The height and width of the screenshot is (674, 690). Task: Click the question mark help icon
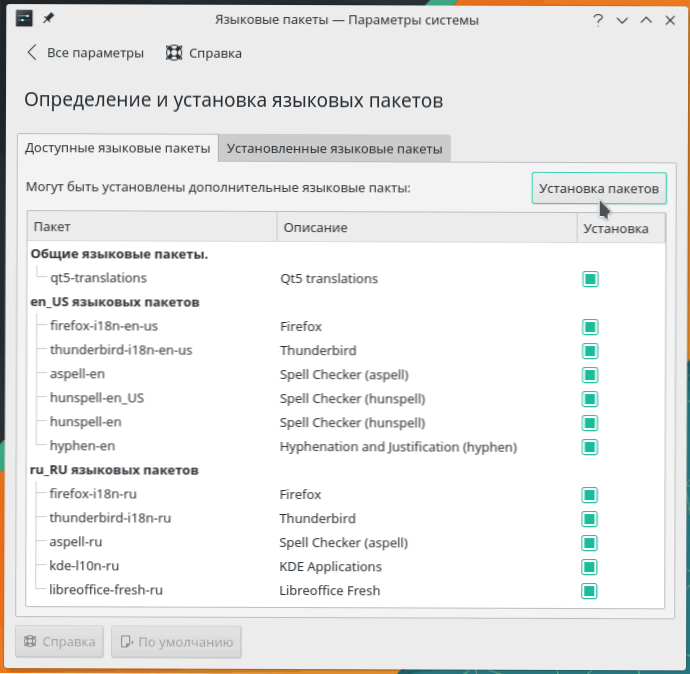597,20
